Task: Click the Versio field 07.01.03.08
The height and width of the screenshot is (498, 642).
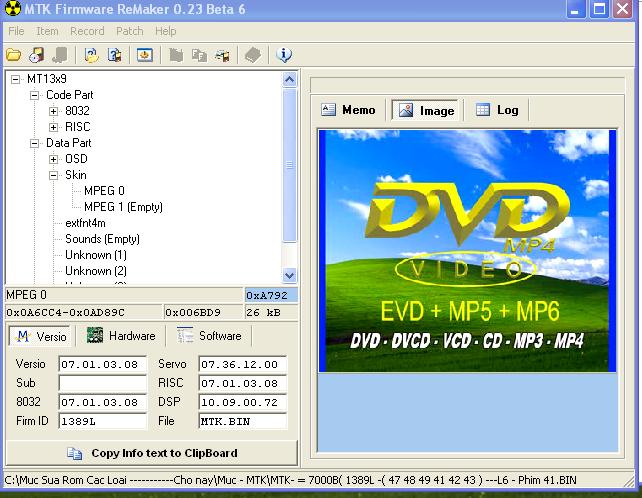Action: 102,364
